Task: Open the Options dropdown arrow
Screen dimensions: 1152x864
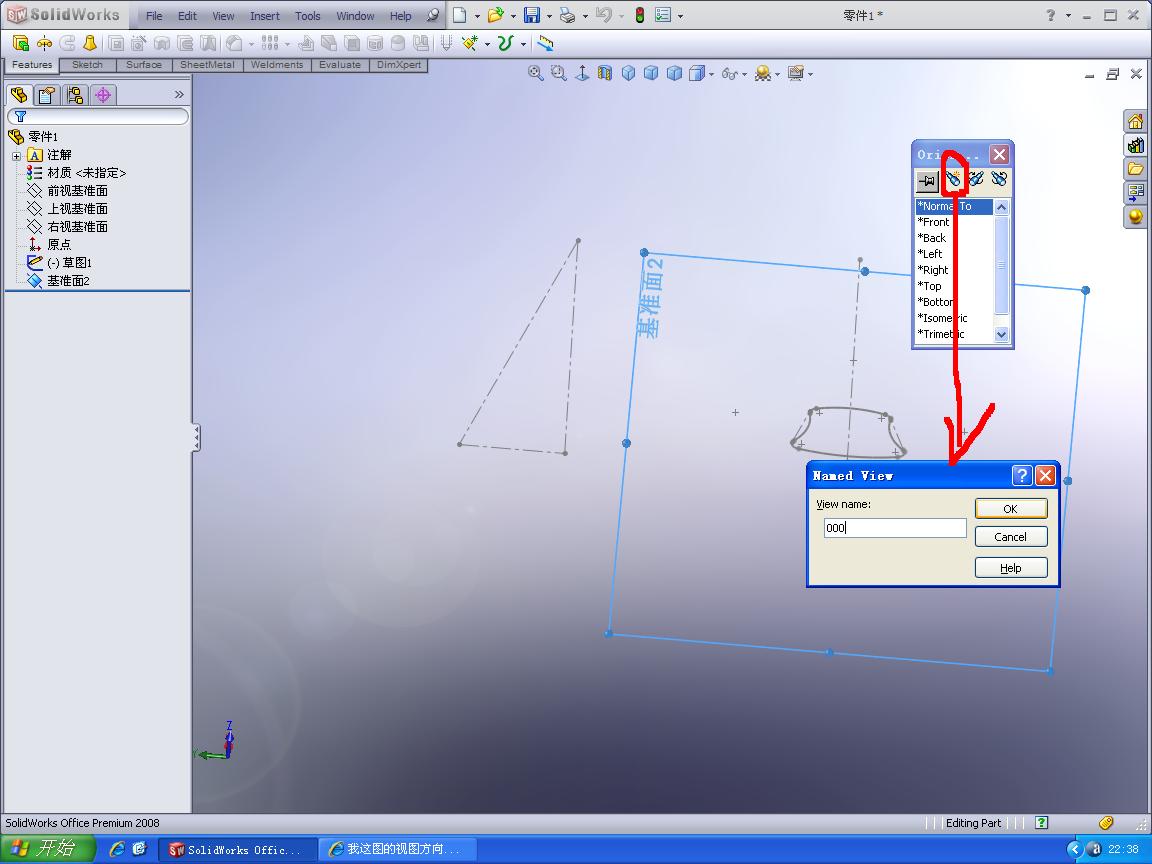Action: 680,15
